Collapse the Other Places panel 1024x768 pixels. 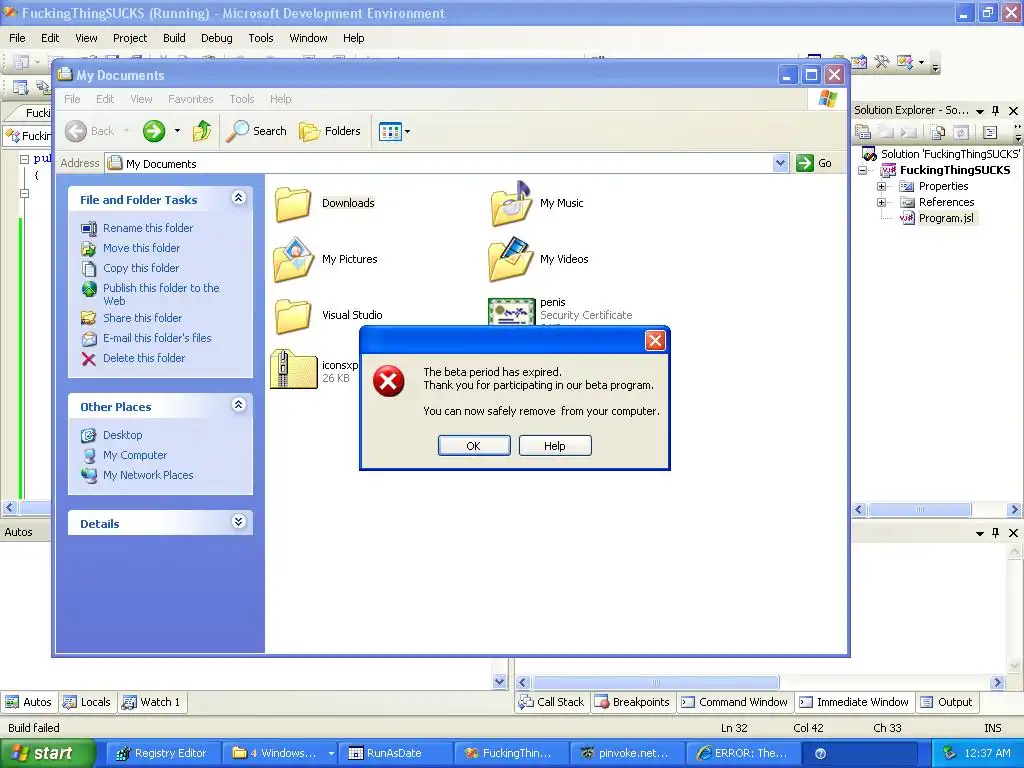tap(238, 405)
